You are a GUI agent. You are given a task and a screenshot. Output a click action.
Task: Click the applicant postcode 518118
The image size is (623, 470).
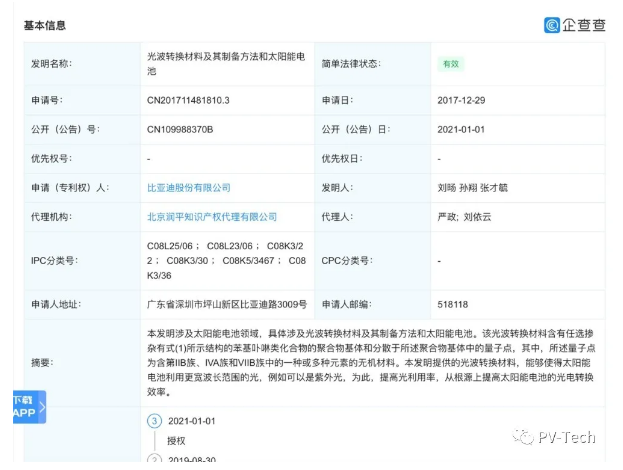(x=453, y=304)
